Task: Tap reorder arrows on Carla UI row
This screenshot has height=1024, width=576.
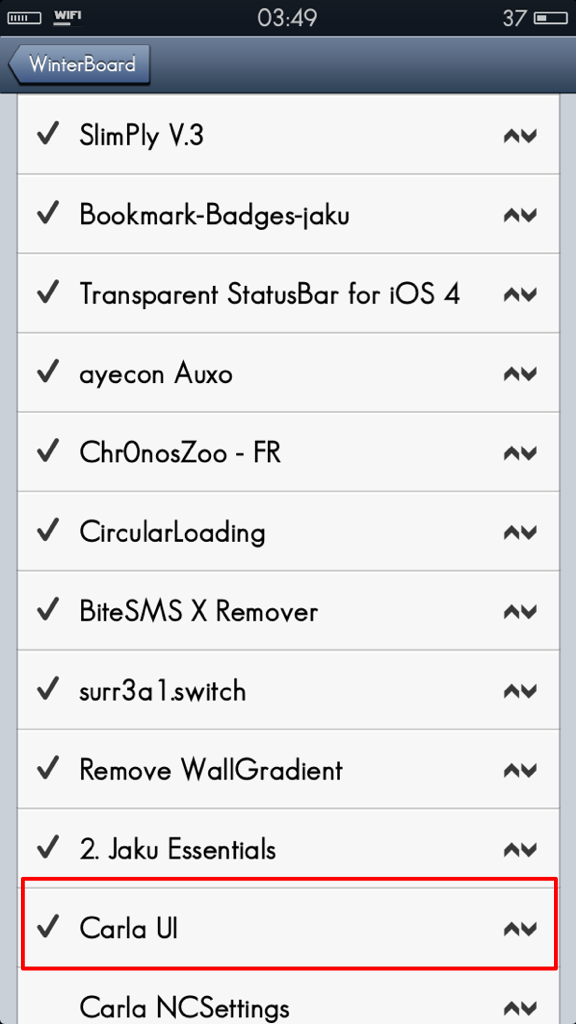Action: (x=520, y=929)
